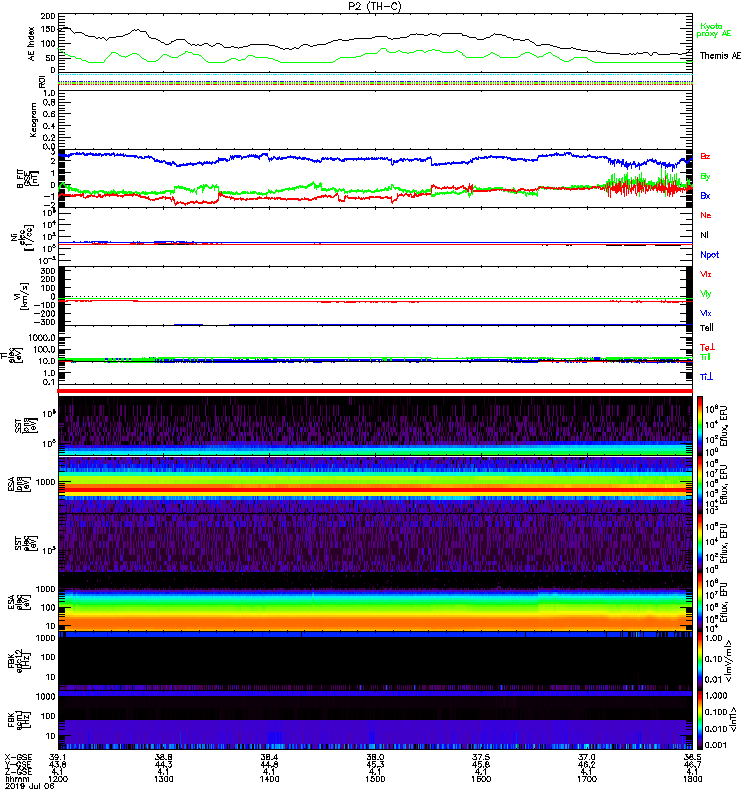This screenshot has width=750, height=800.
Task: Select the green By legend label
Action: coord(705,176)
